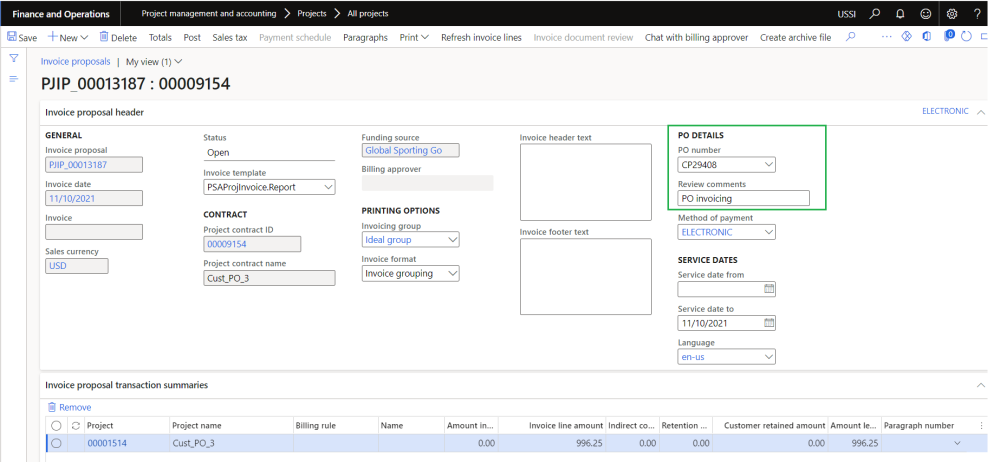Toggle select-all circle in grid header

tap(56, 425)
